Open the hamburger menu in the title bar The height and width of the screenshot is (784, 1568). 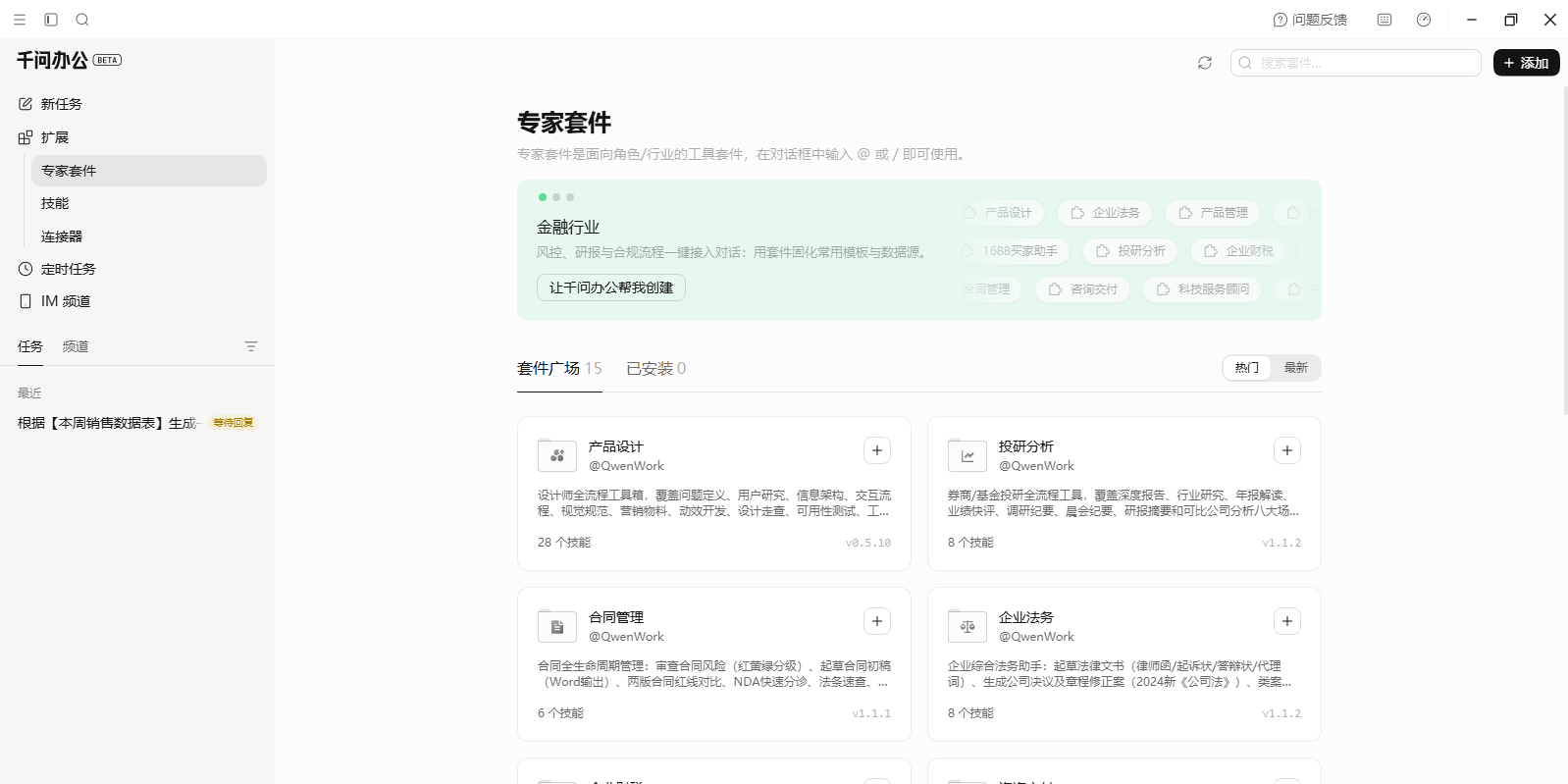pyautogui.click(x=20, y=20)
